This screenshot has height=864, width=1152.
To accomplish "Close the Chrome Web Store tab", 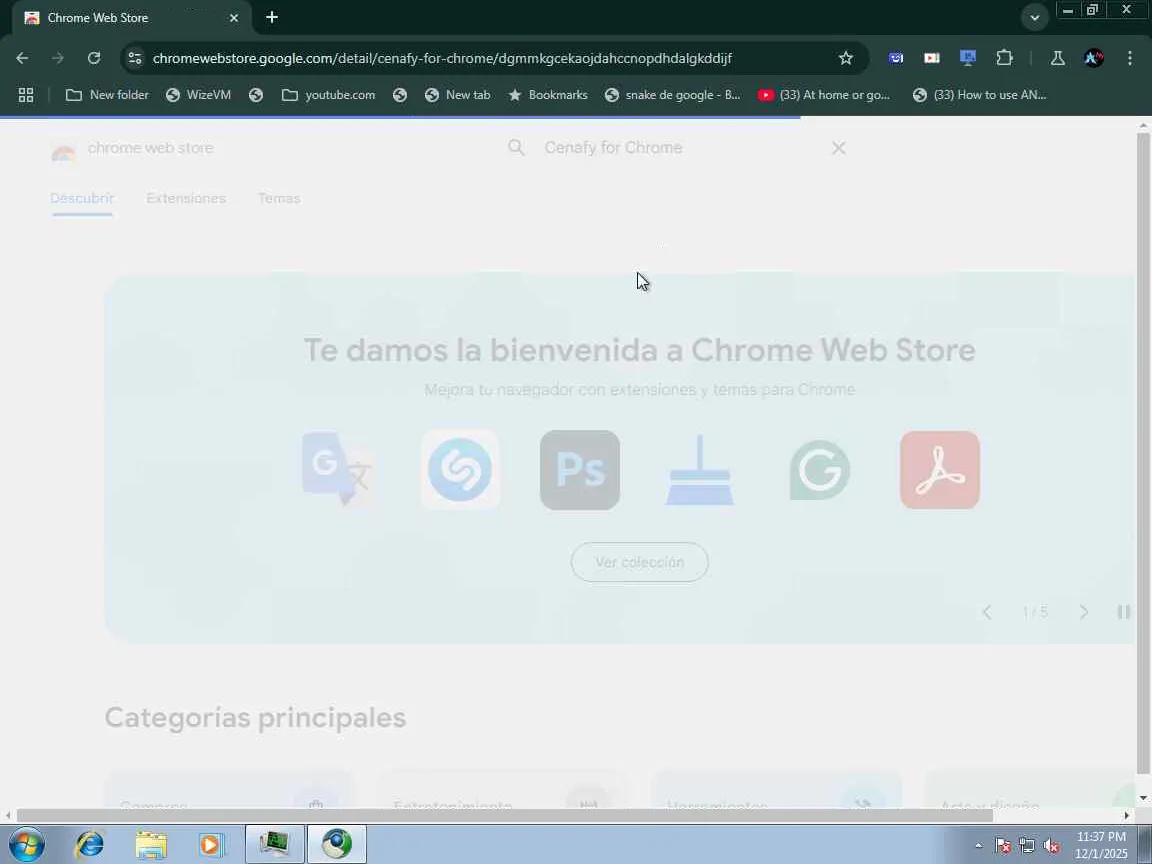I will 234,18.
